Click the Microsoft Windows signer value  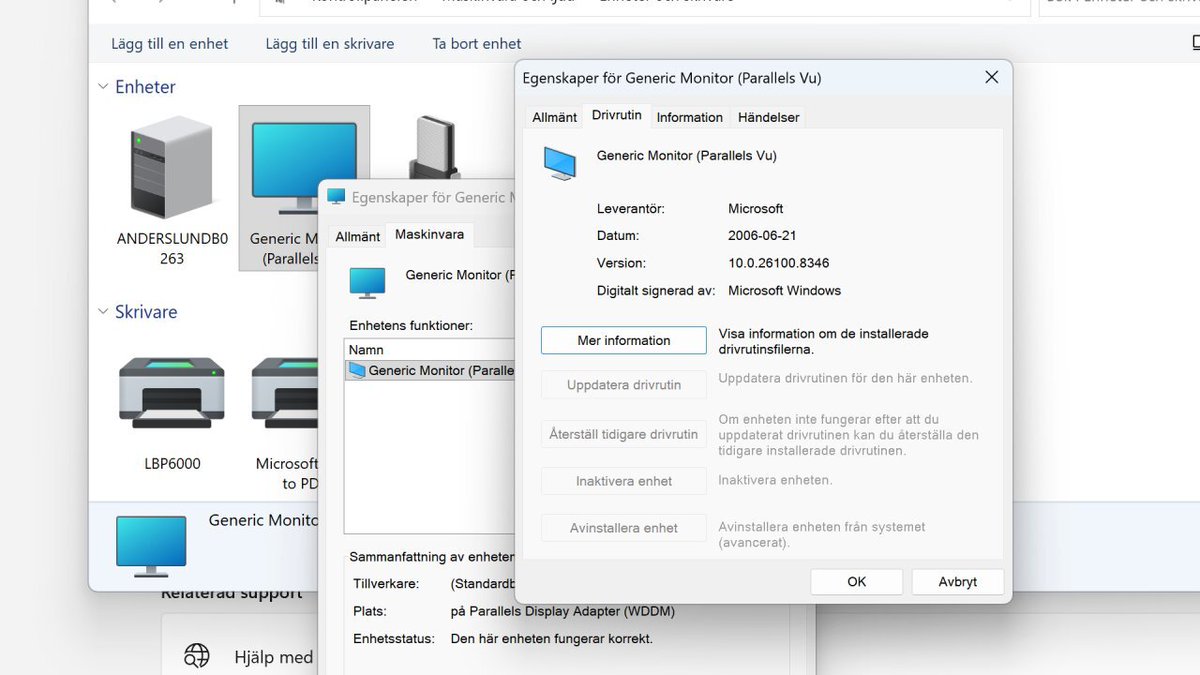[785, 291]
